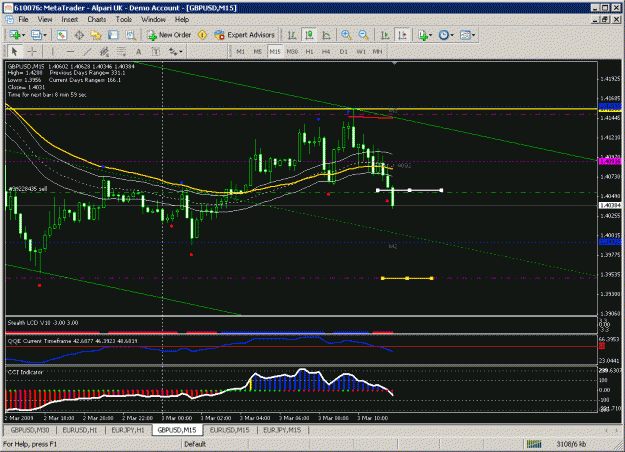The width and height of the screenshot is (625, 452).
Task: Select the text label tool
Action: 156,51
